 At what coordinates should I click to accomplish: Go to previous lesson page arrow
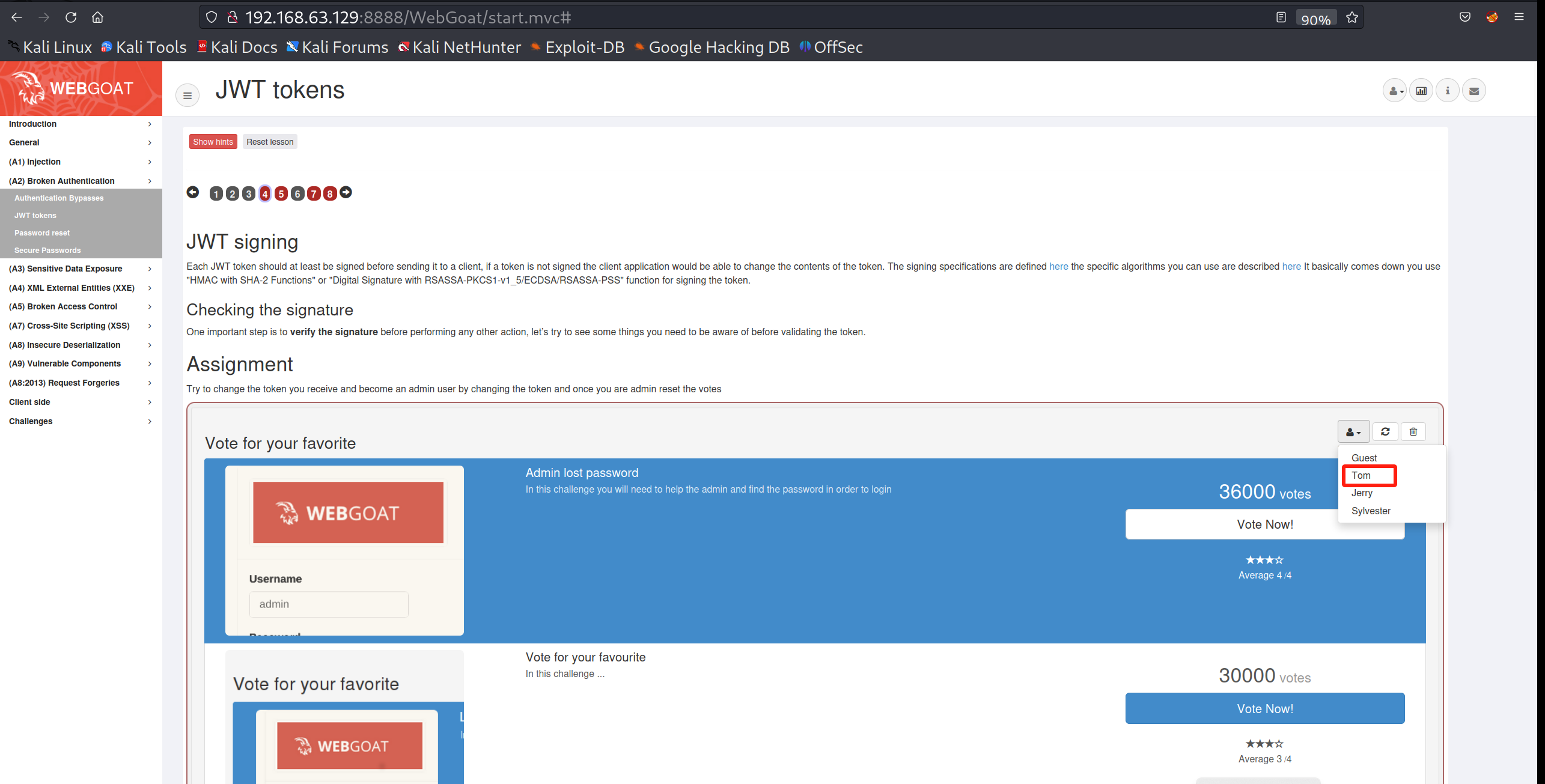point(192,192)
